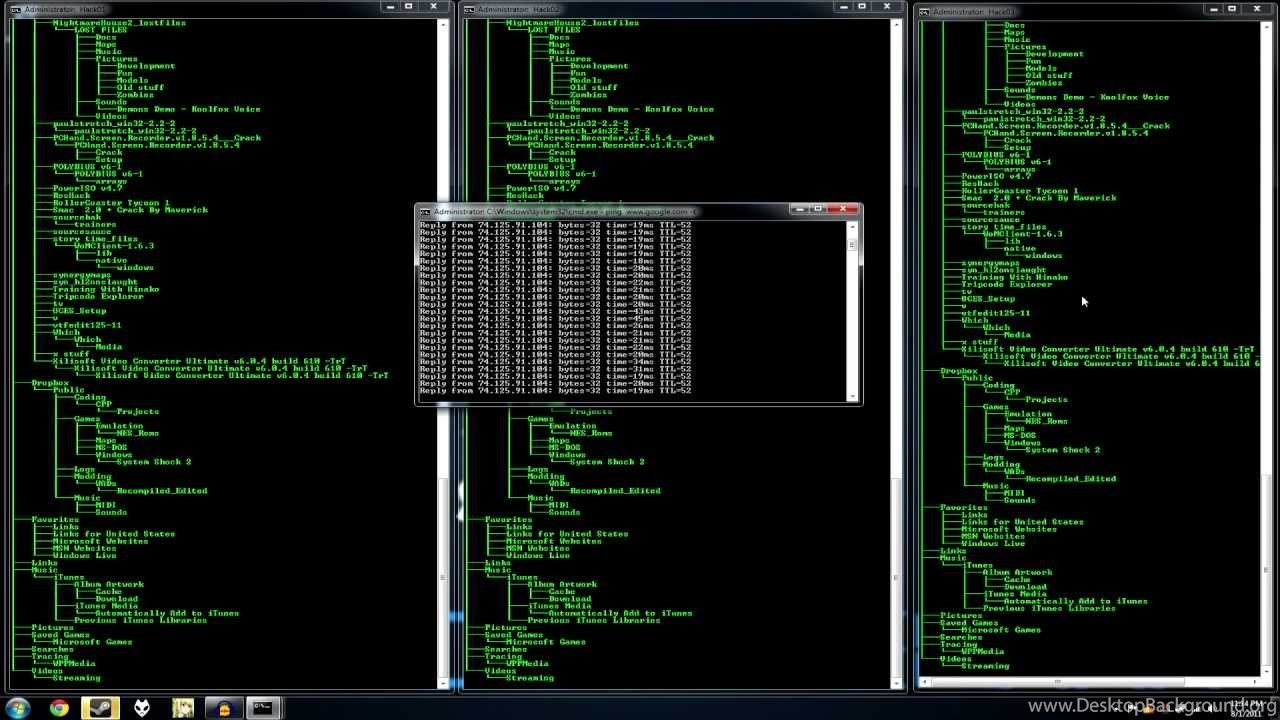Click 'NightmareHouse2_lostfiles' in middle Hack02 window
The height and width of the screenshot is (720, 1280).
click(x=573, y=23)
